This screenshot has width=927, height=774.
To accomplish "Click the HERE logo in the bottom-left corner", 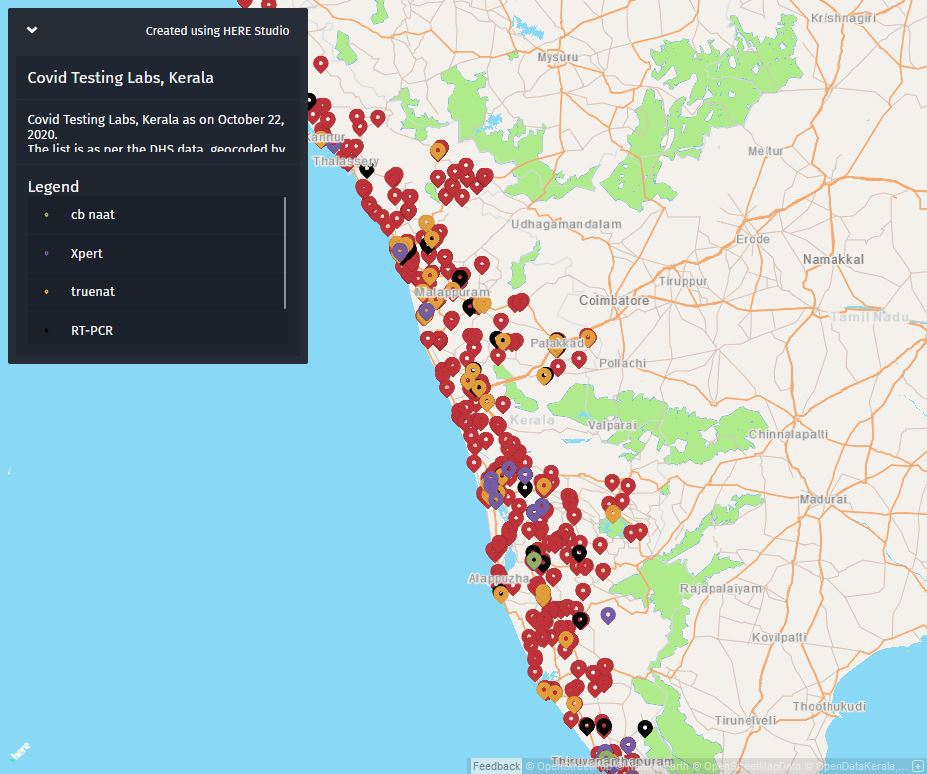I will click(18, 750).
